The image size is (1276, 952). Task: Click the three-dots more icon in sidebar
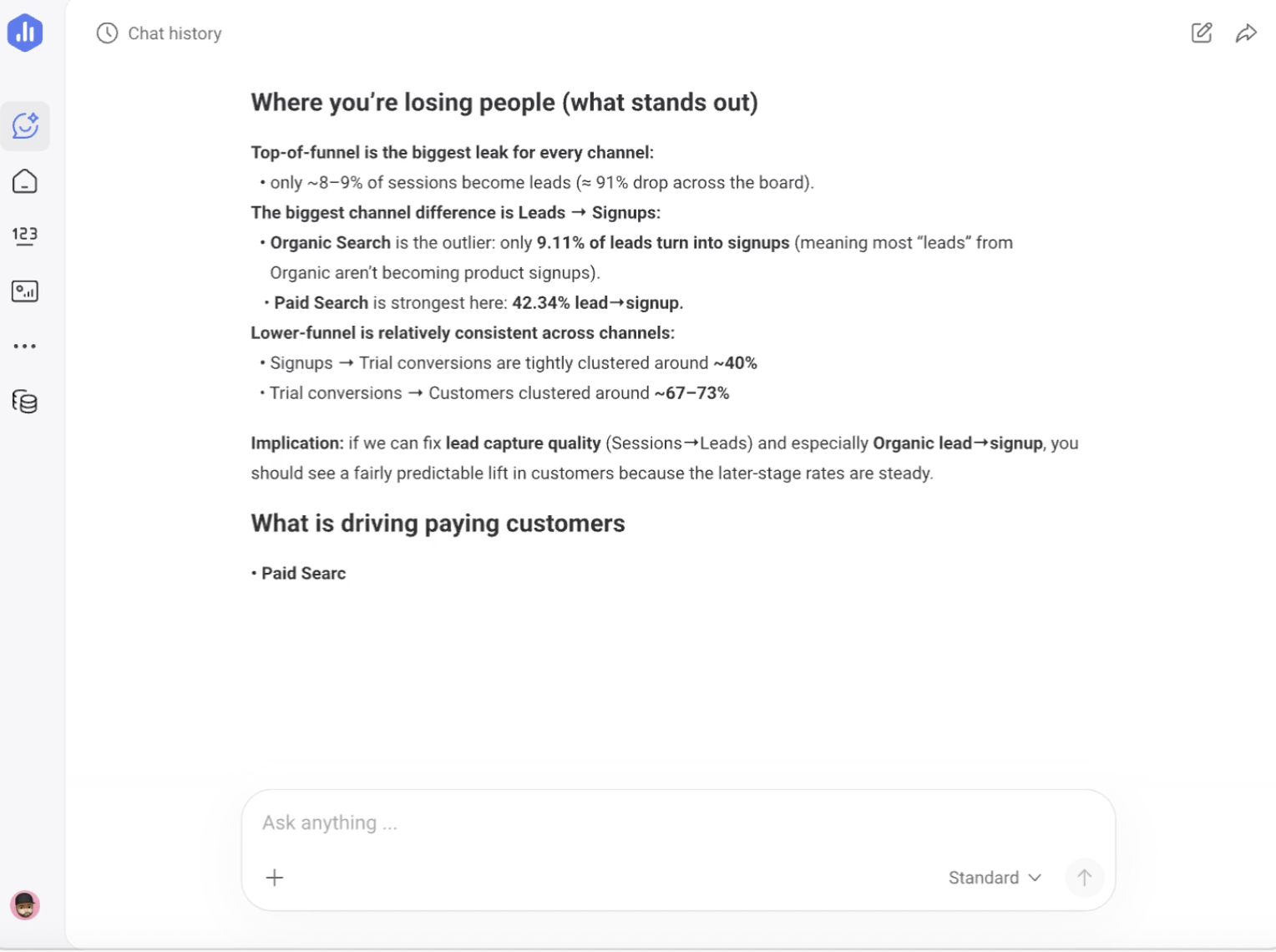[x=25, y=346]
